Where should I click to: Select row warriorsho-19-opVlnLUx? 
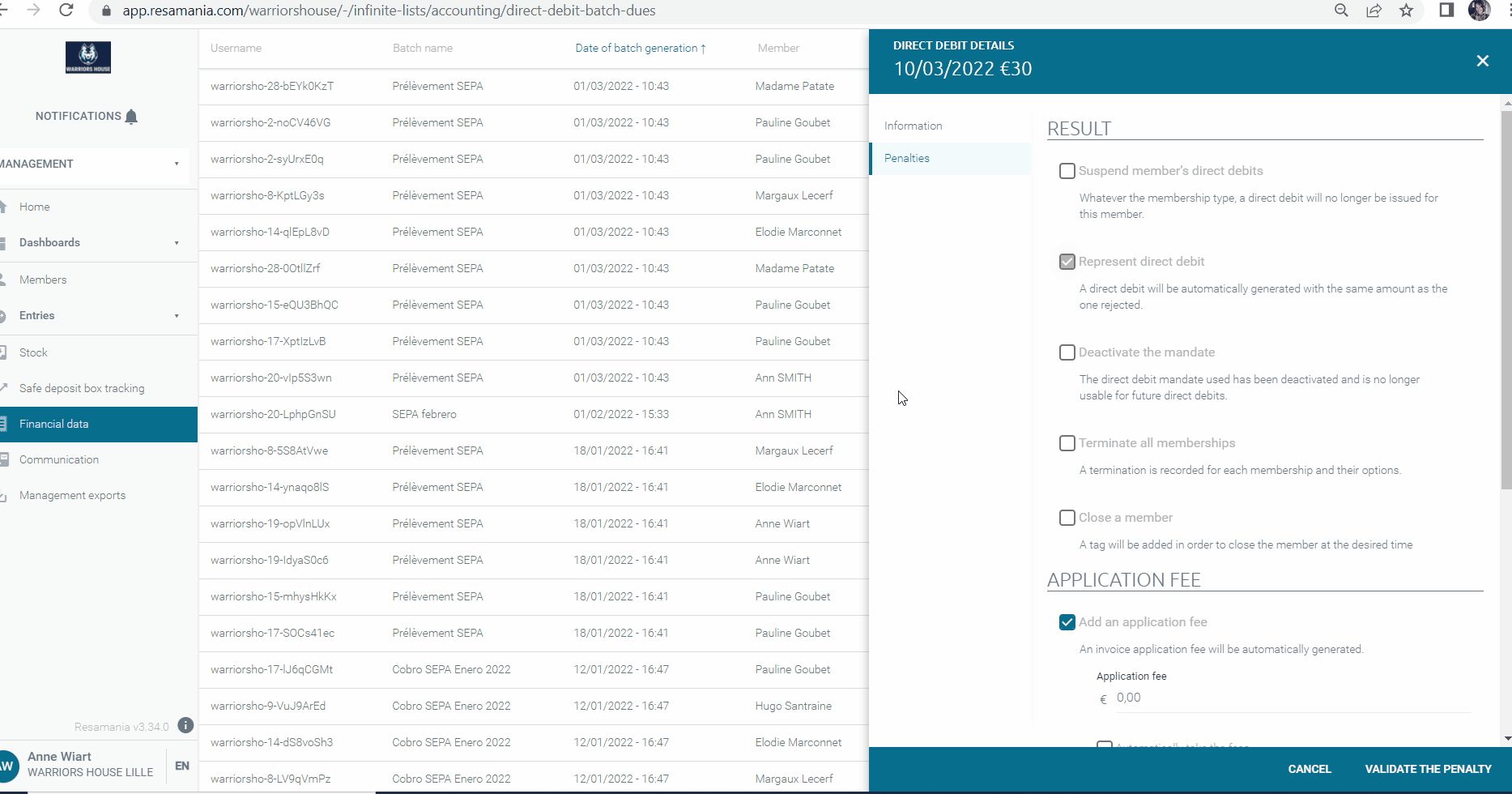534,523
